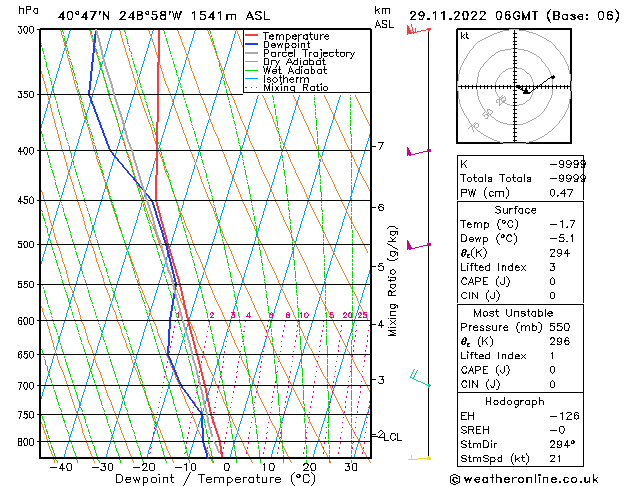Click the 750 hPa pressure label
629x486 pixels.
(x=28, y=415)
